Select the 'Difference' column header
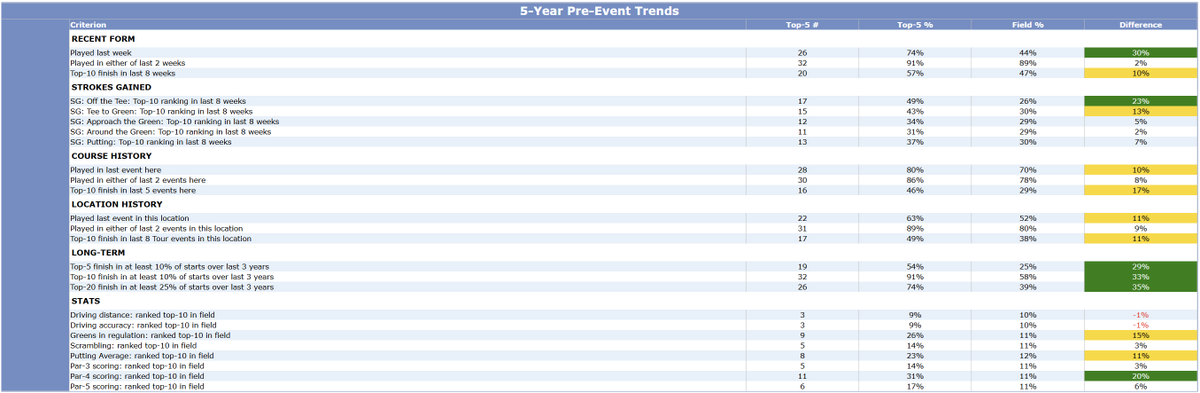Viewport: 1200px width, 393px height. (x=1140, y=24)
